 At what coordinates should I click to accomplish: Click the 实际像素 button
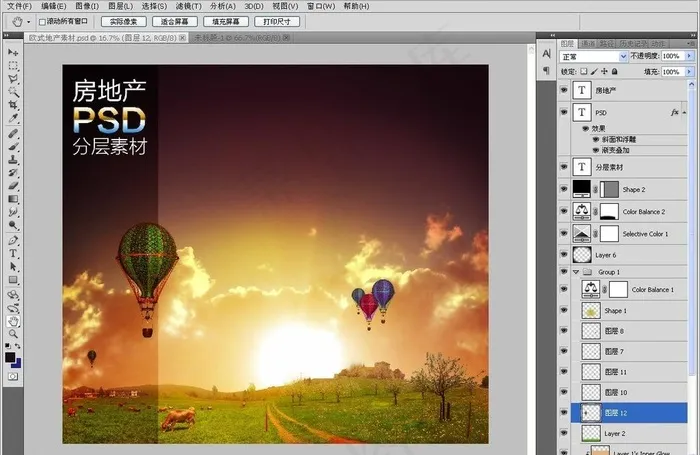pyautogui.click(x=124, y=21)
